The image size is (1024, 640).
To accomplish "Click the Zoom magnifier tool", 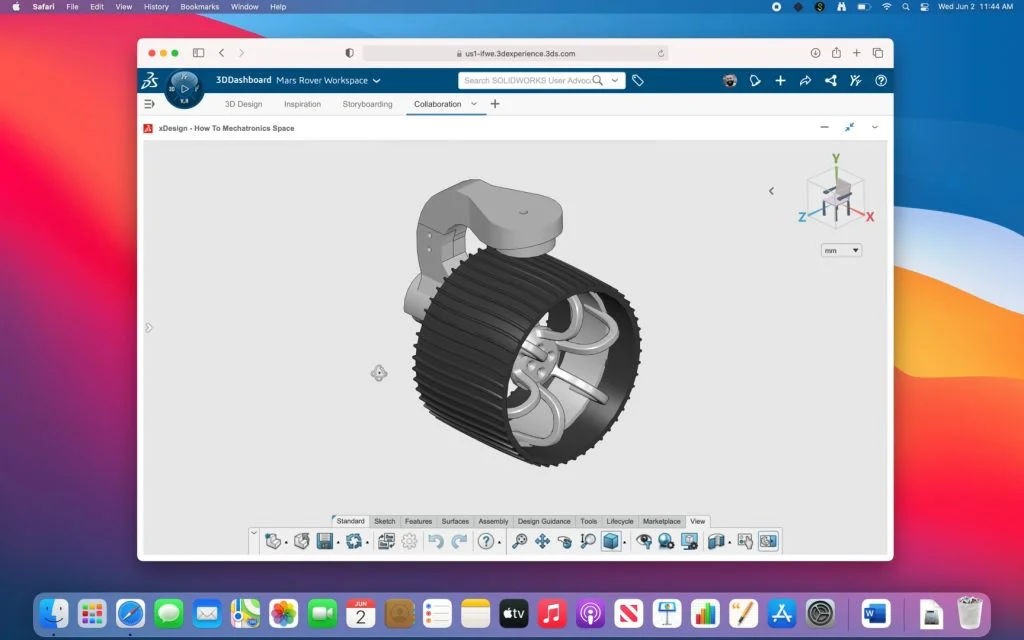I will [x=519, y=541].
